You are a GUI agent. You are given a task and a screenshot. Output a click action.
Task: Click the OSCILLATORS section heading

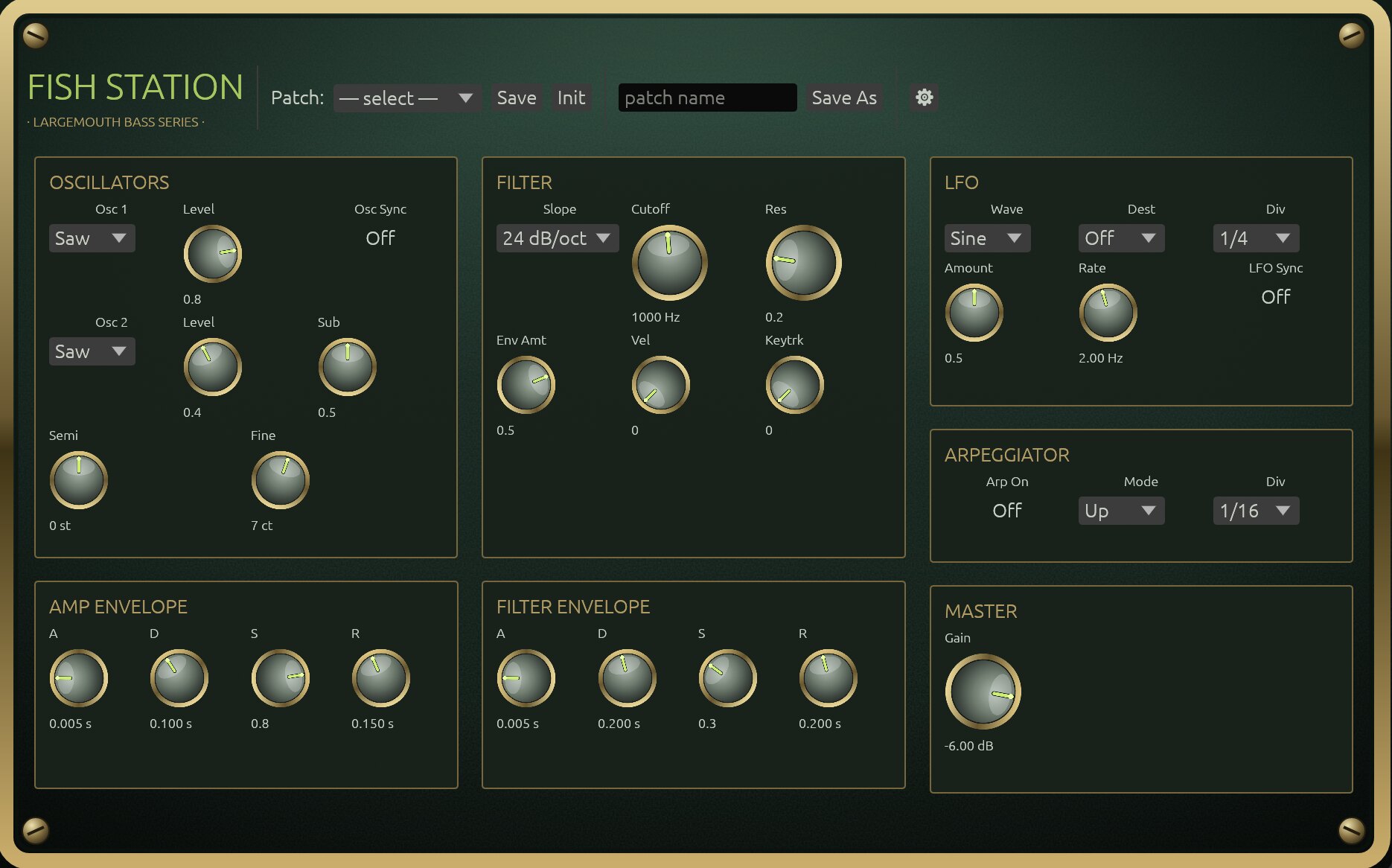point(109,182)
